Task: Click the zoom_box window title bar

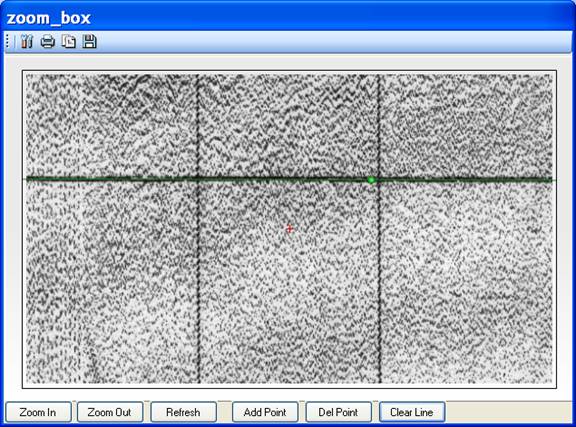Action: pos(288,18)
